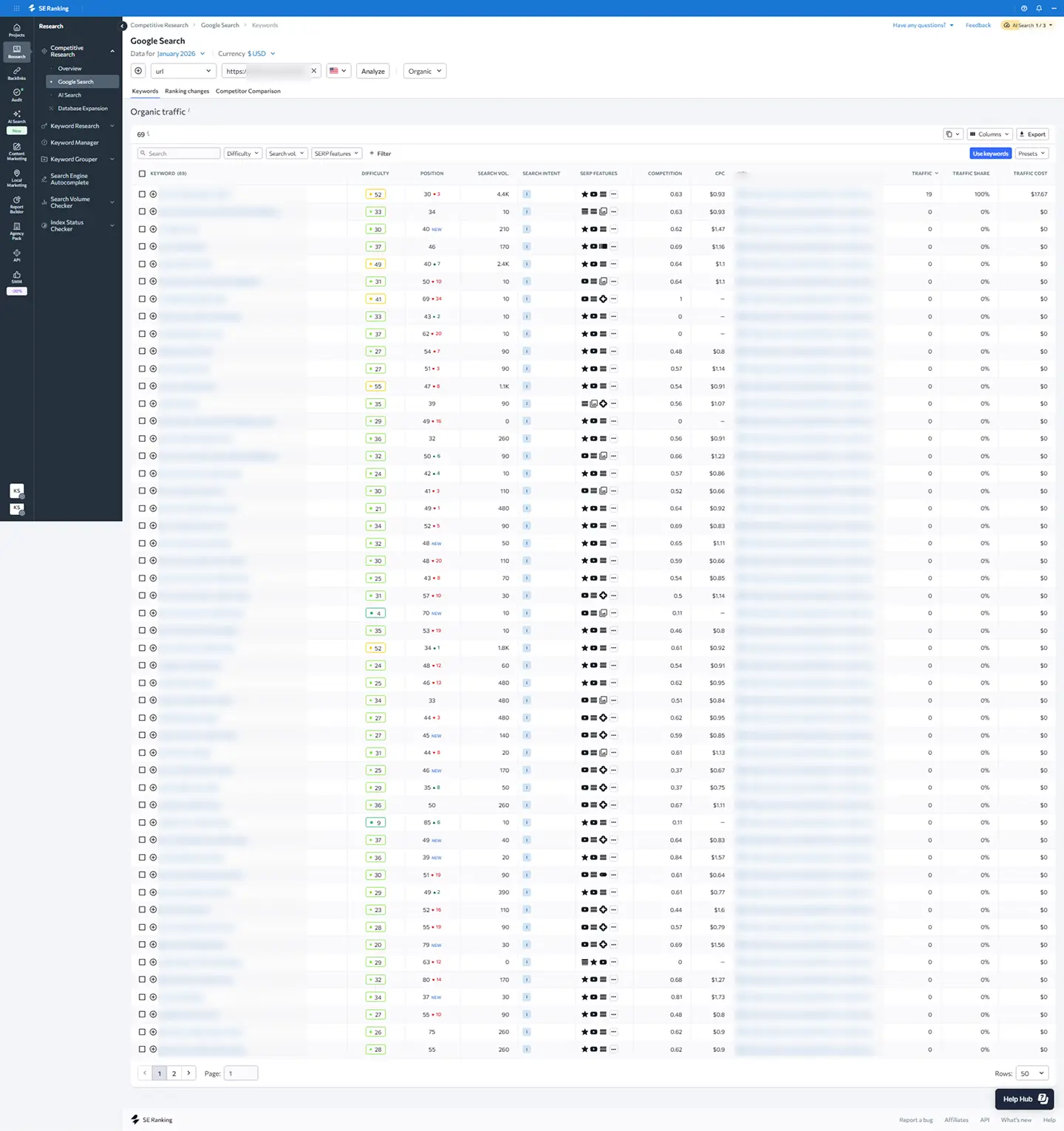
Task: Open the Export options
Action: 1032,134
